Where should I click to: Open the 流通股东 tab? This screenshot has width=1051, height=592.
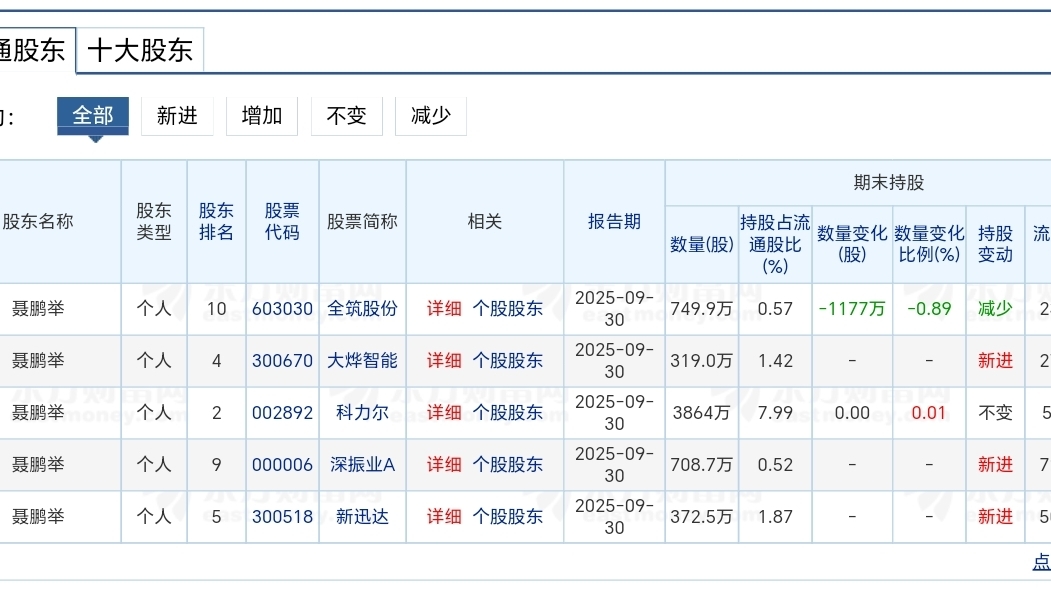38,50
